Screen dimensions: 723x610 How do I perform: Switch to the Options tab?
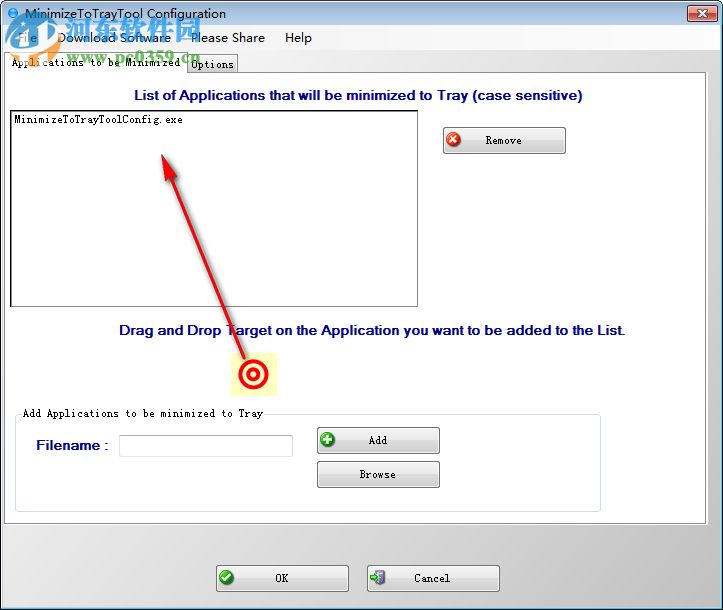(x=213, y=65)
